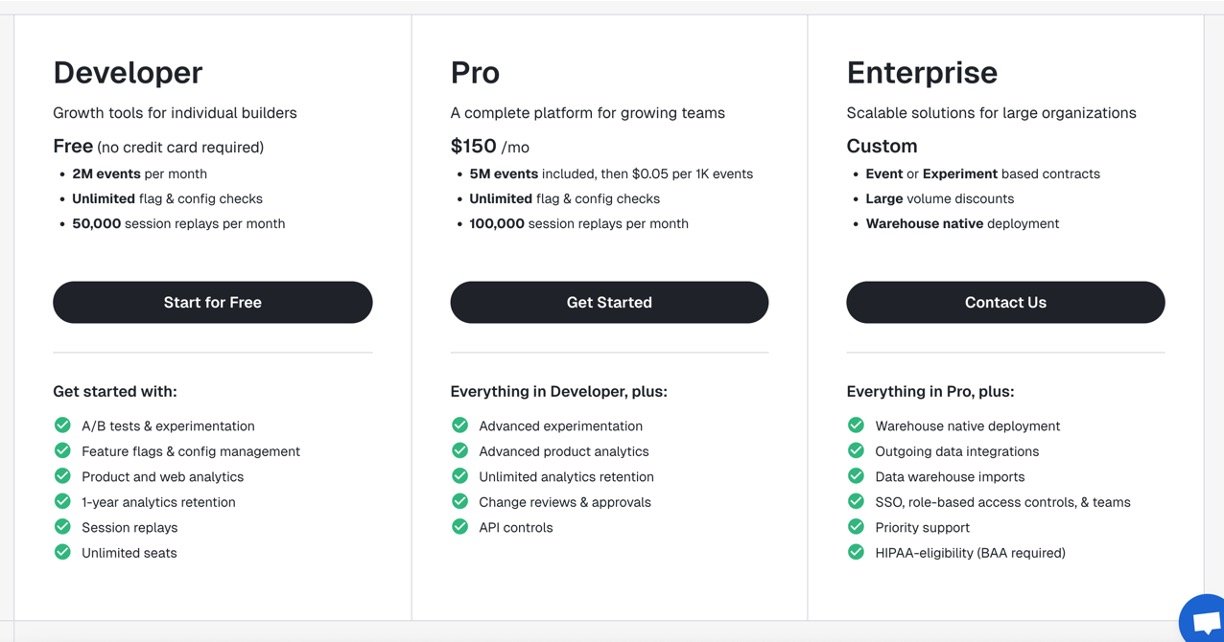Select the Pro plan heading
This screenshot has height=642, width=1224.
coord(475,73)
